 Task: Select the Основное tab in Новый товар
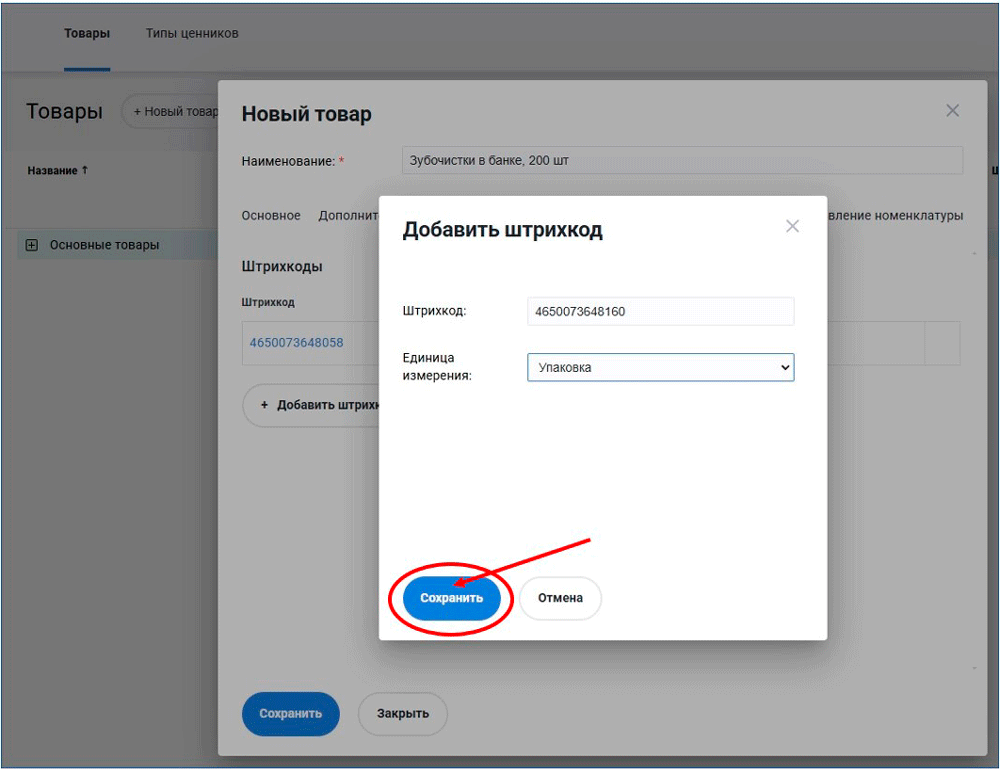point(271,216)
